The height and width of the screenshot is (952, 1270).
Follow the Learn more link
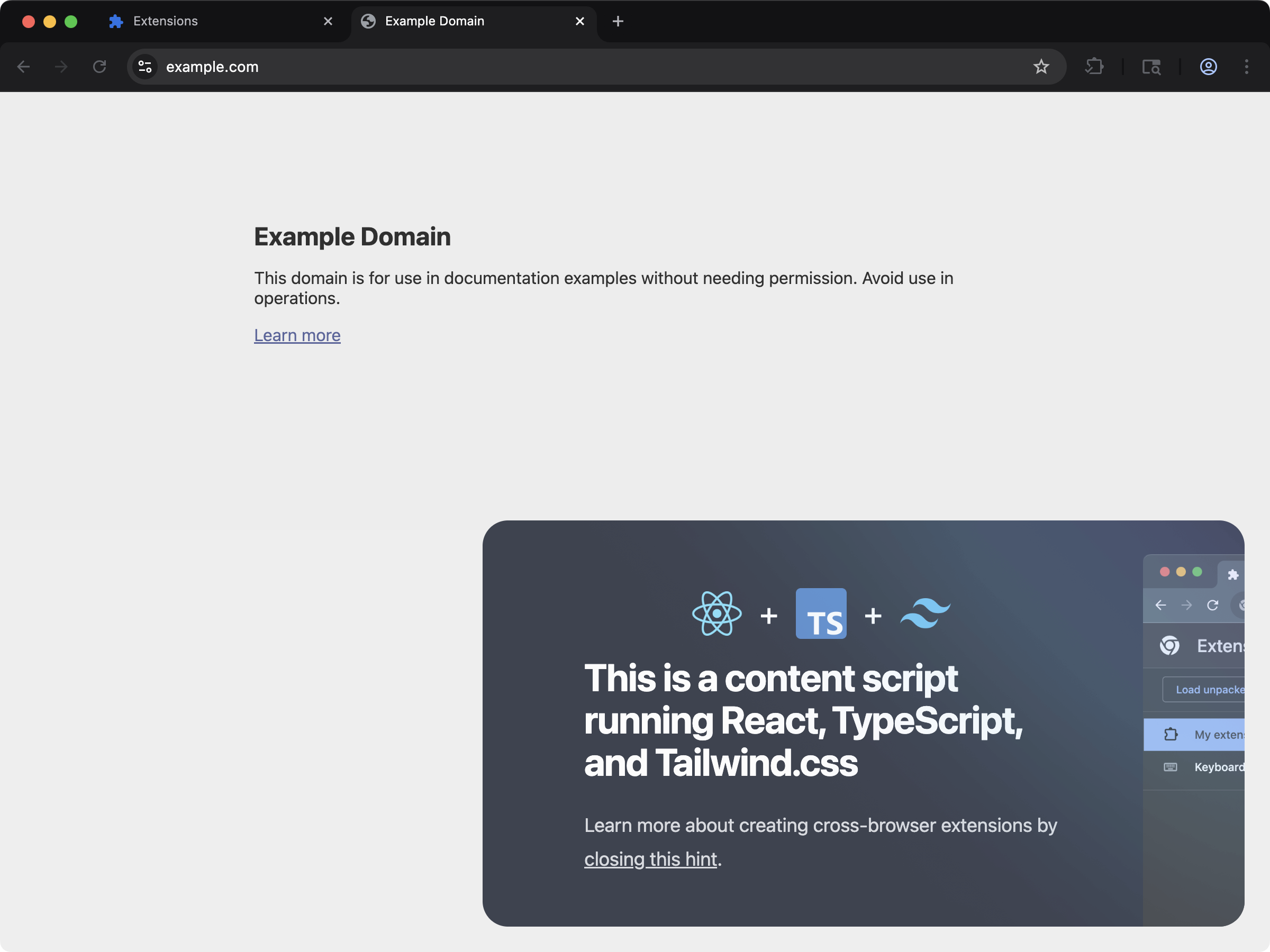tap(297, 335)
